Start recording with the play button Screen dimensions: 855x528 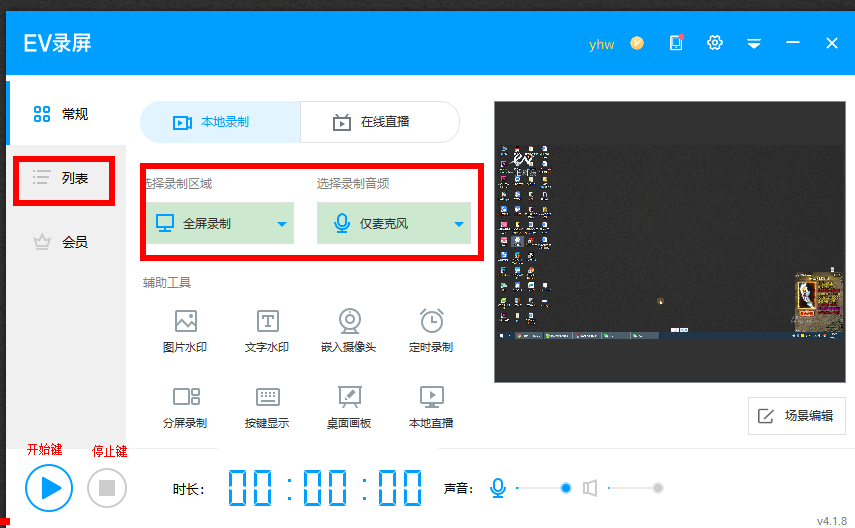click(50, 488)
